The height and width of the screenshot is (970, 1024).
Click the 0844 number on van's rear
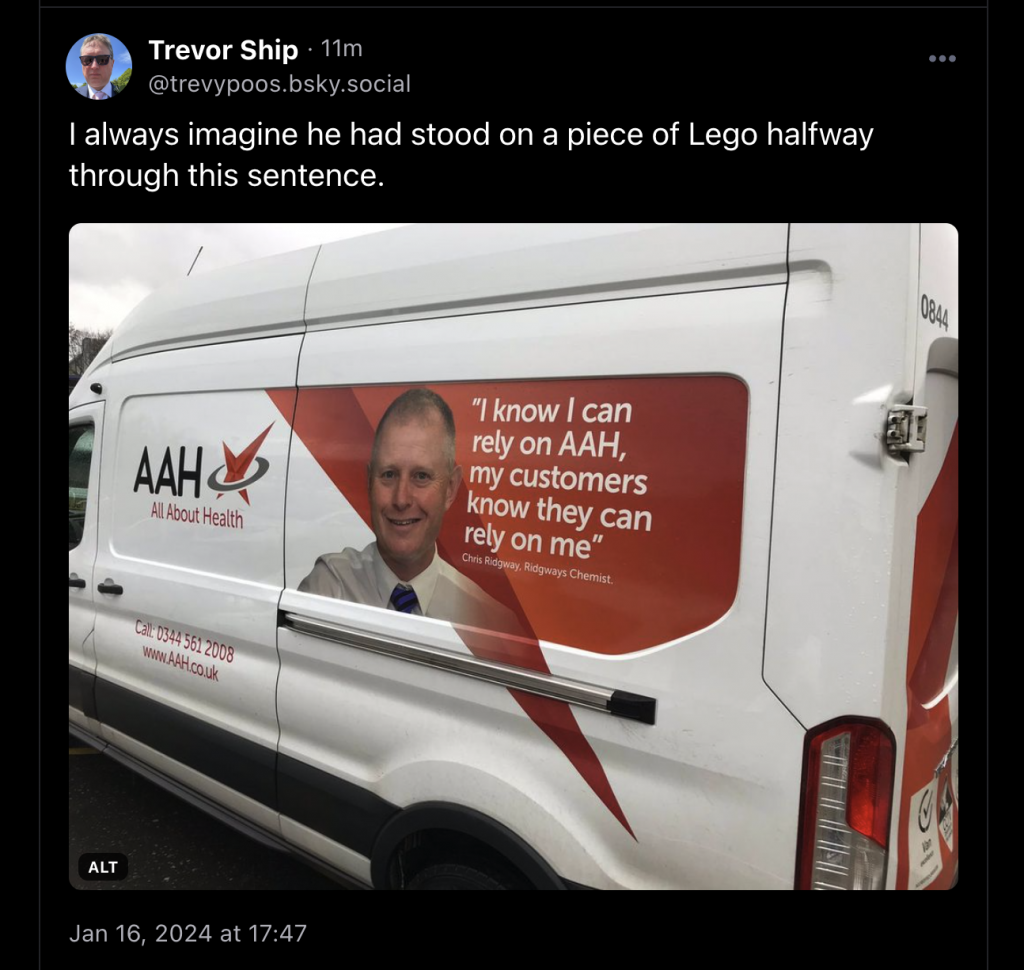(934, 313)
